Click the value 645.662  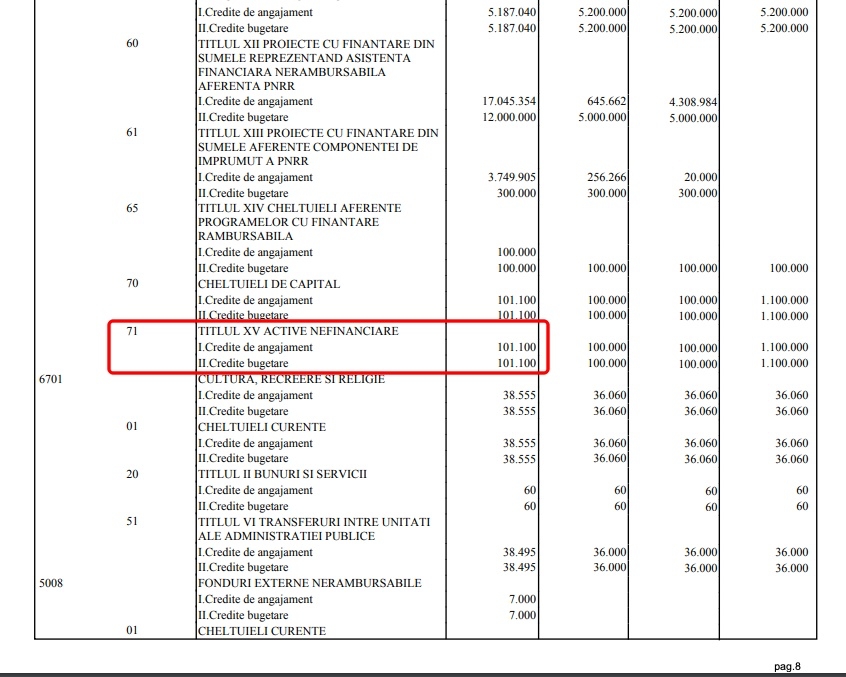pyautogui.click(x=604, y=102)
